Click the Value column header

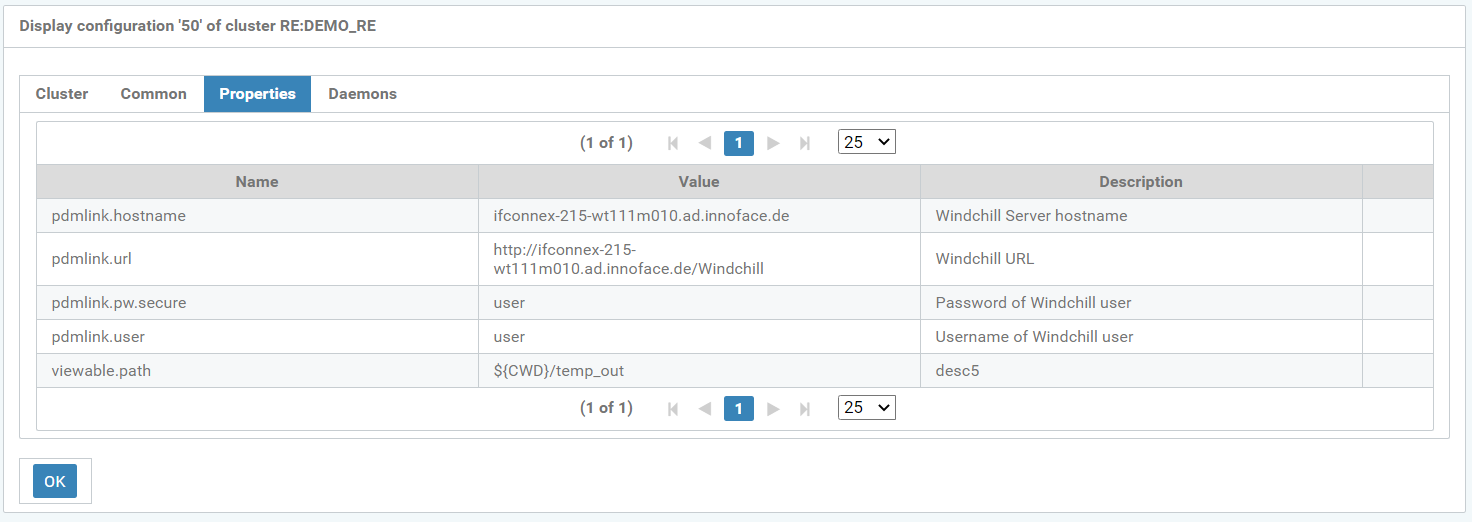tap(698, 182)
